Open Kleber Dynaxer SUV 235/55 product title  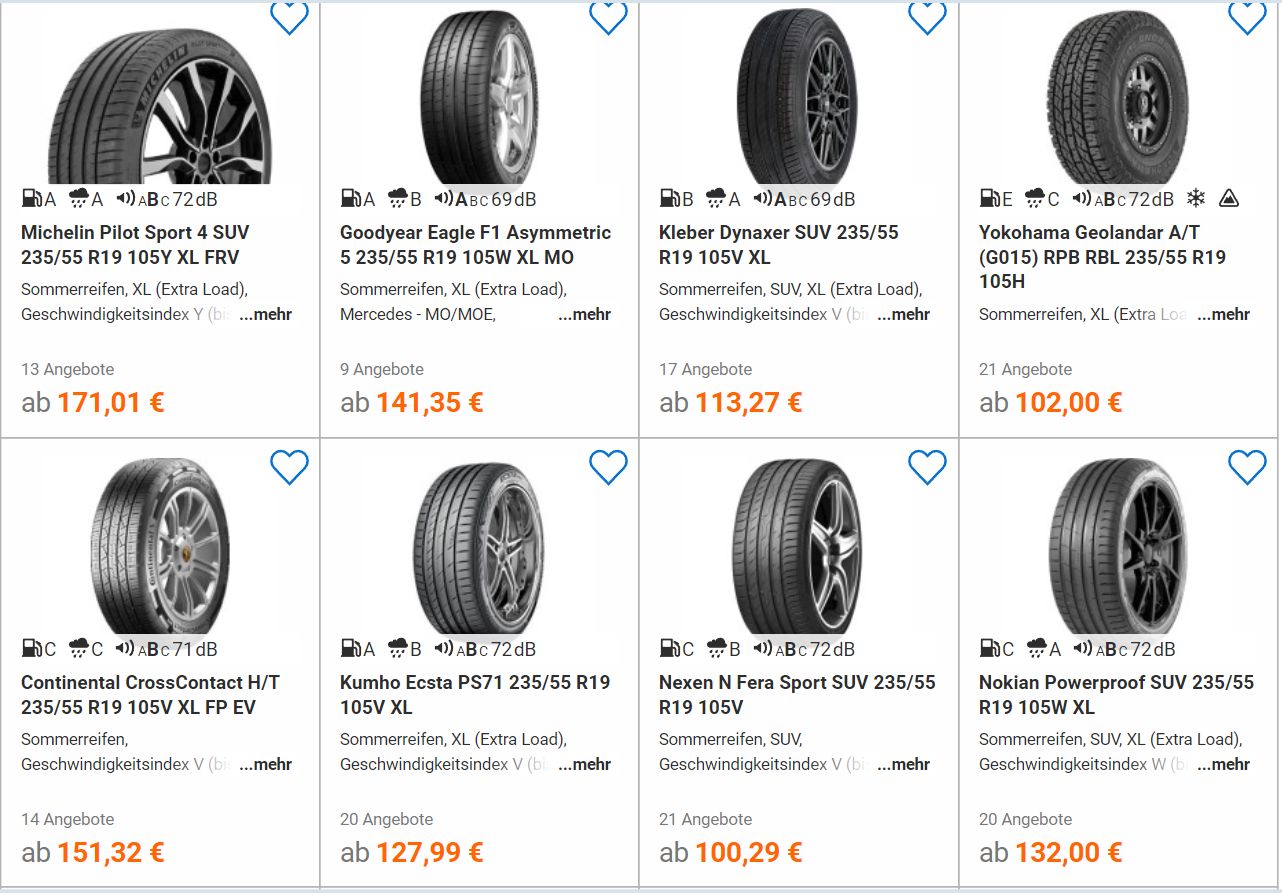click(x=778, y=245)
